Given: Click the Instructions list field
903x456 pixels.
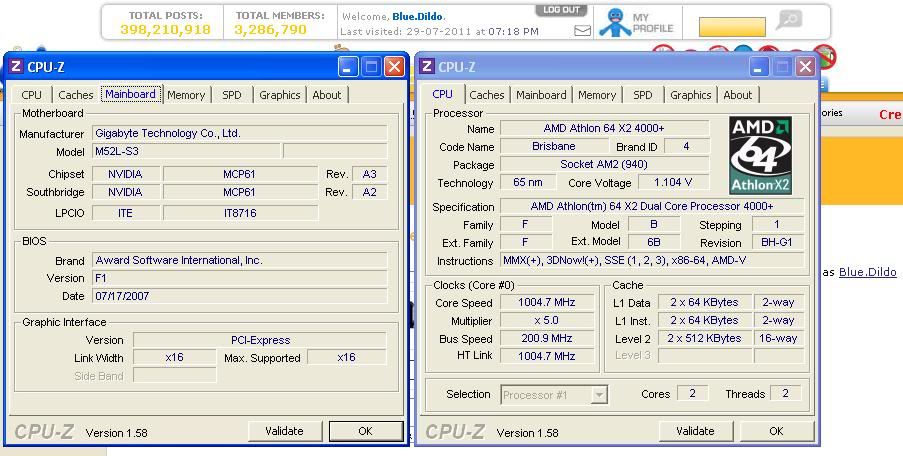Looking at the screenshot, I should coord(652,260).
